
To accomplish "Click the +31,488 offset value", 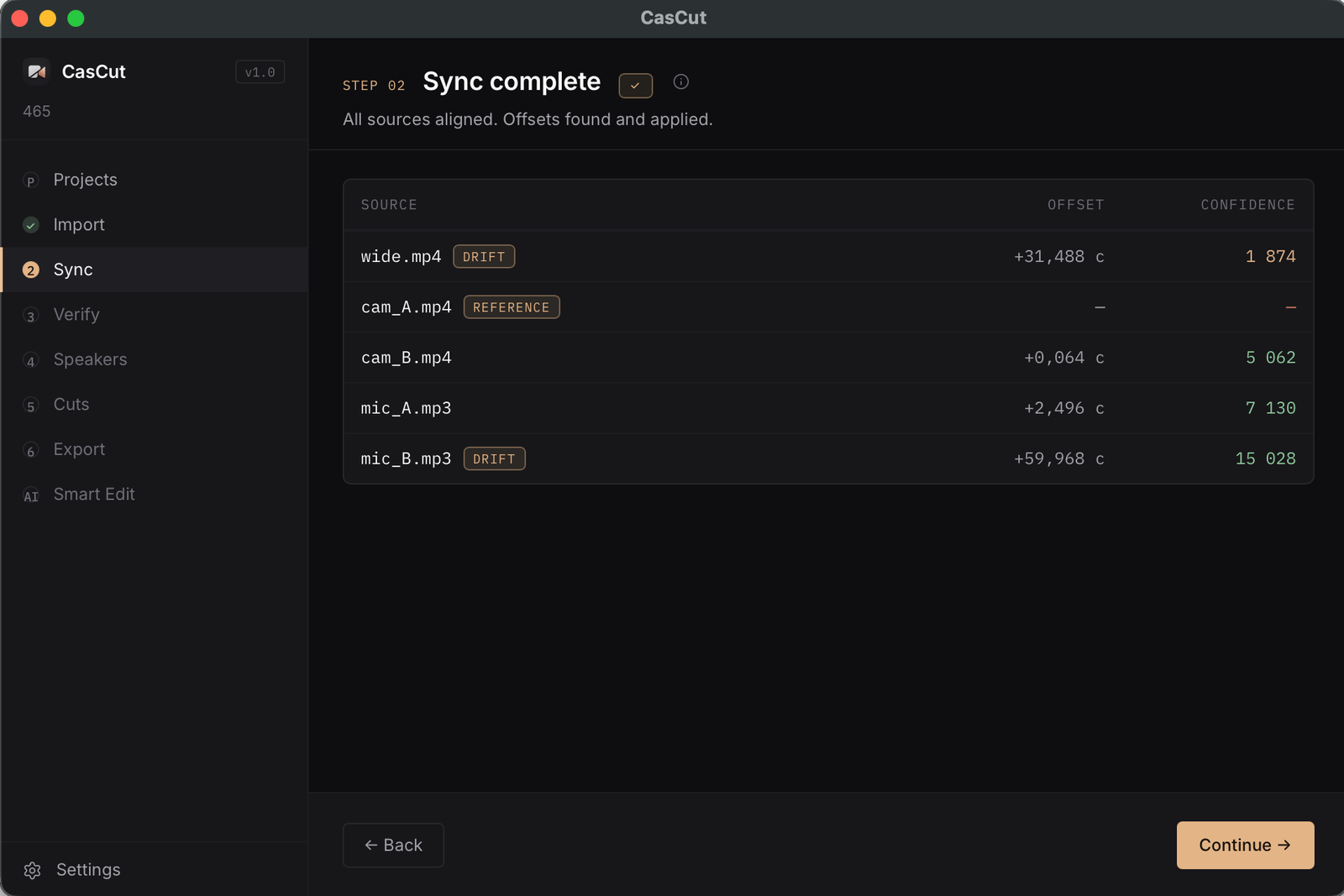I will point(1058,256).
